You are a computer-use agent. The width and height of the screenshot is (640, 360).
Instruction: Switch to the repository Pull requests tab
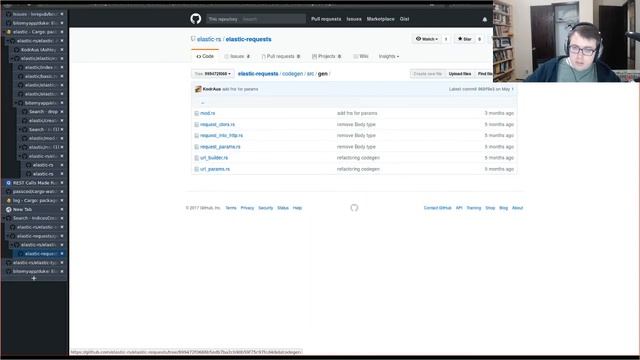(x=281, y=56)
